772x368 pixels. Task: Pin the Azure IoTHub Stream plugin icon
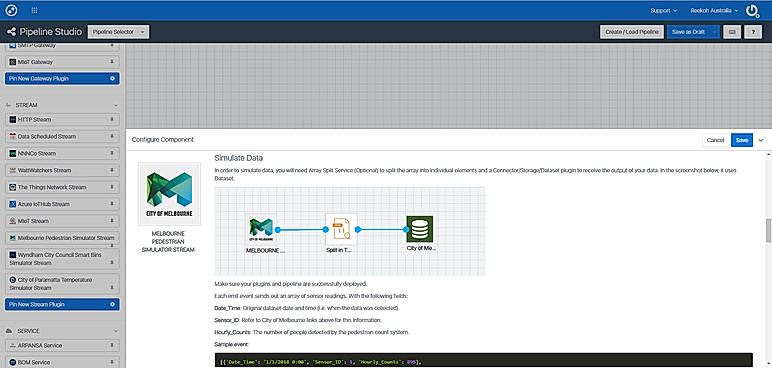pyautogui.click(x=112, y=204)
